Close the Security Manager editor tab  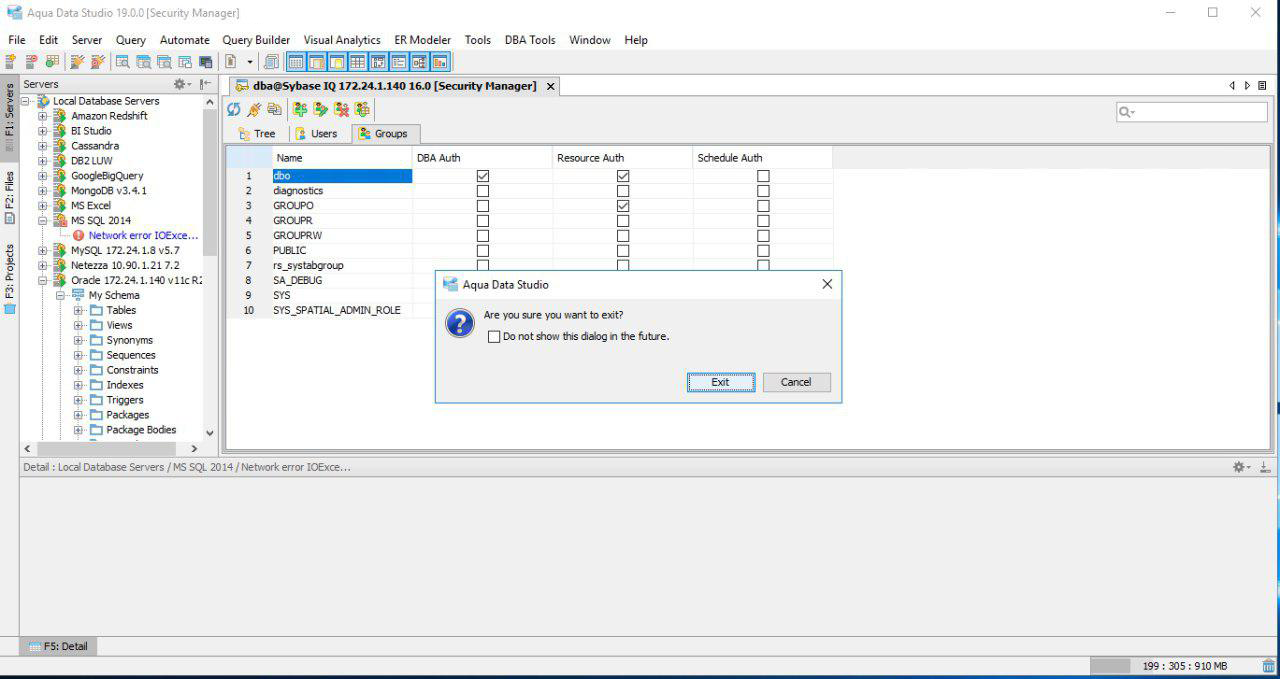click(x=551, y=86)
